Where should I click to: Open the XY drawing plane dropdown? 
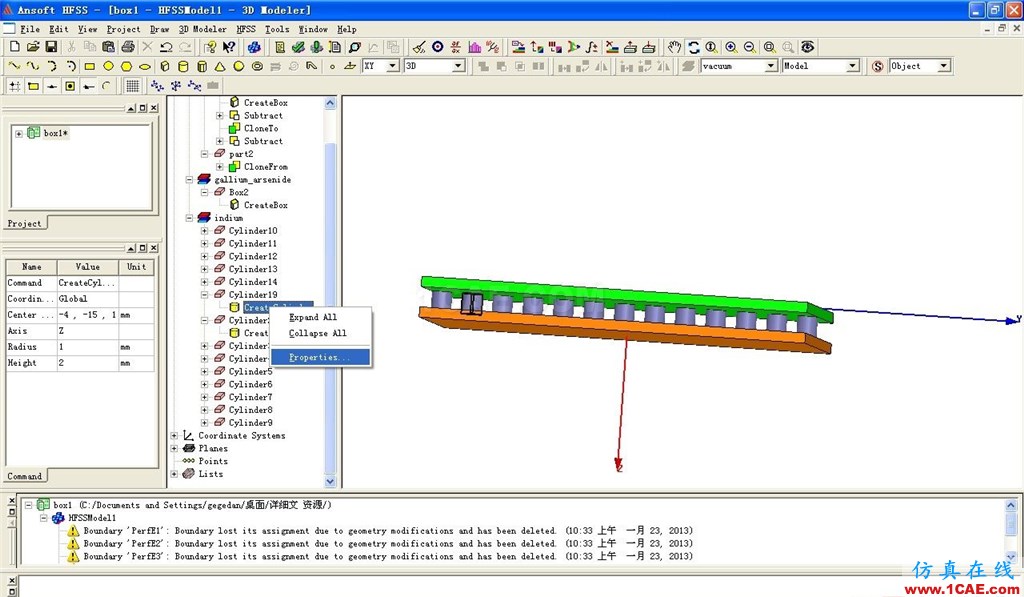coord(392,66)
